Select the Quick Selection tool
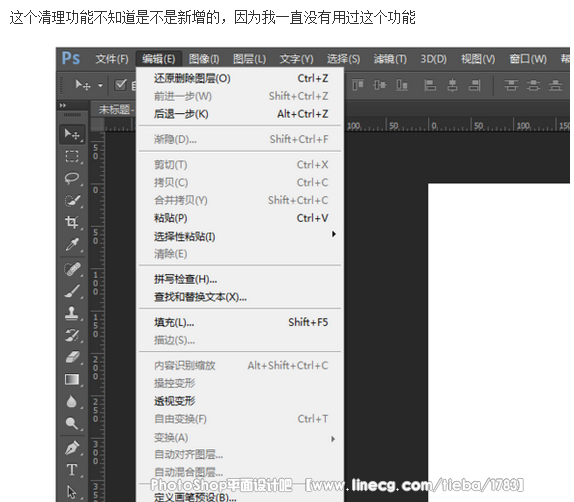The height and width of the screenshot is (502, 574). click(72, 200)
